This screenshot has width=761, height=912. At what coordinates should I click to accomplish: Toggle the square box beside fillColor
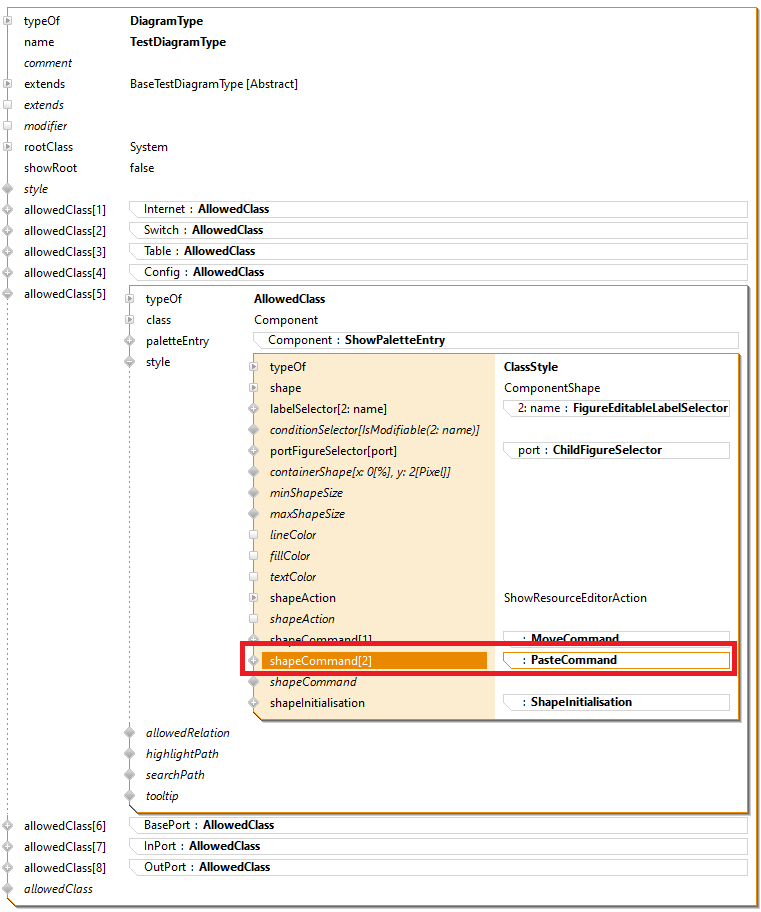[x=253, y=556]
